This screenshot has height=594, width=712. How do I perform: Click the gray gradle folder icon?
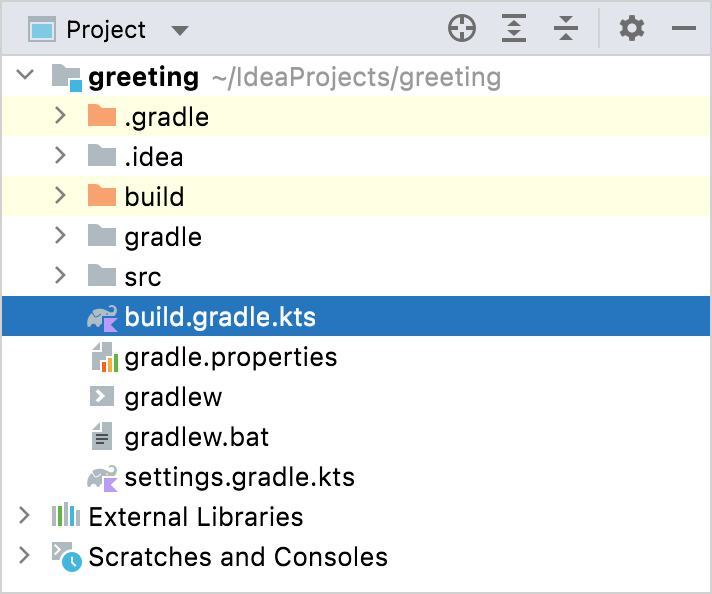click(x=102, y=235)
